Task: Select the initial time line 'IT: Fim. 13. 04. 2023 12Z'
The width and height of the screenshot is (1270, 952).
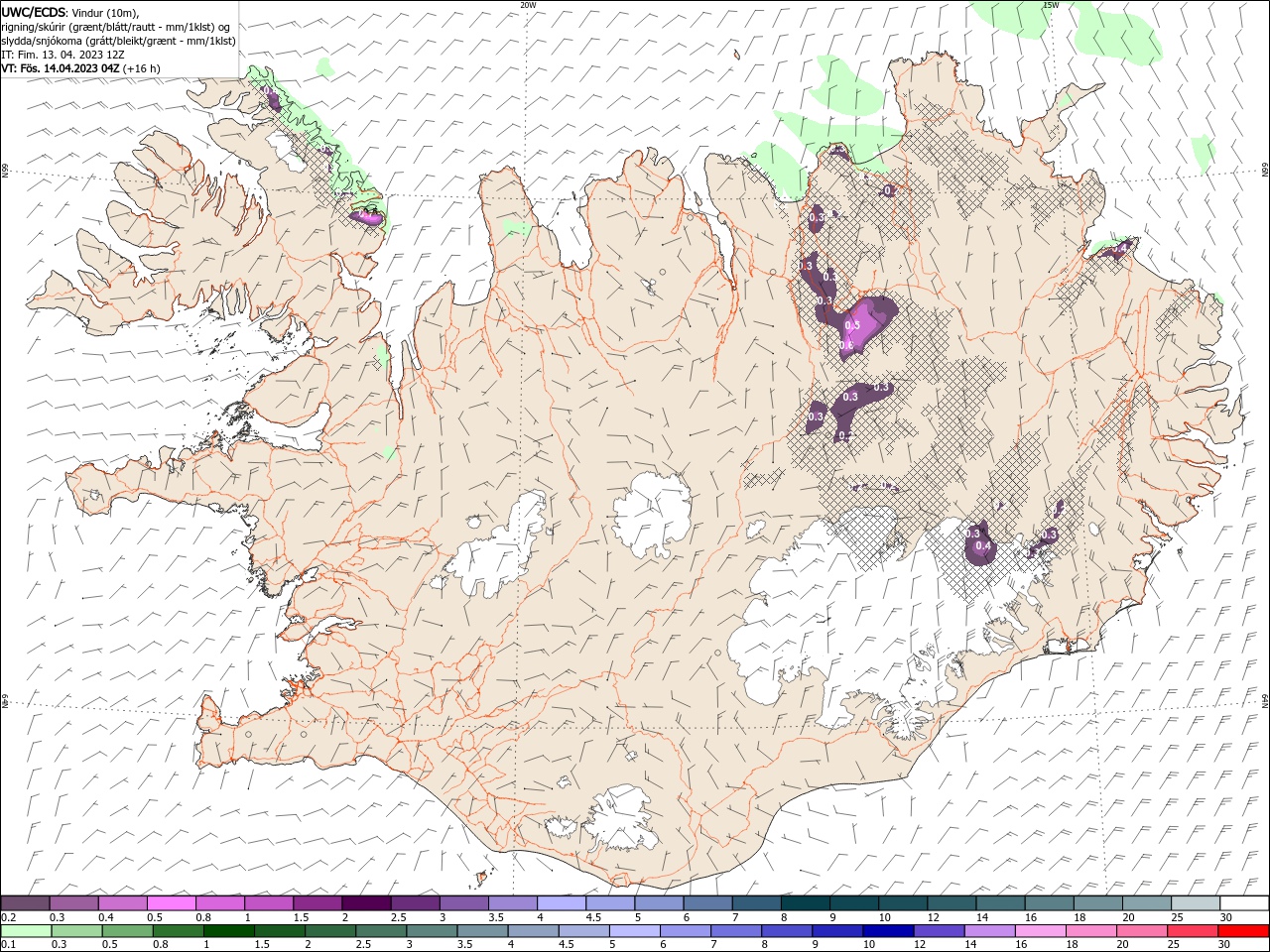Action: (x=63, y=55)
